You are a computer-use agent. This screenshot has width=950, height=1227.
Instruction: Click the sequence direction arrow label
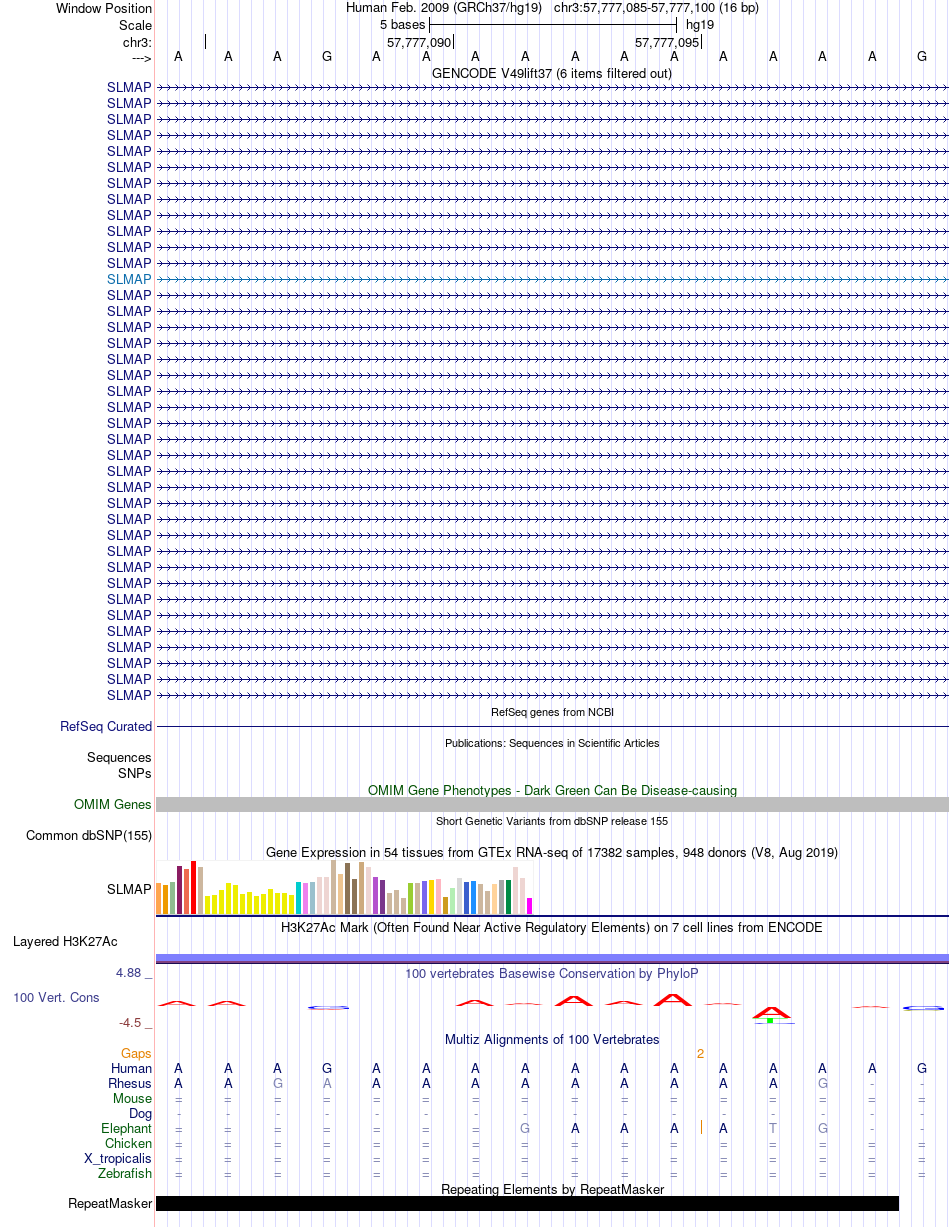click(140, 57)
